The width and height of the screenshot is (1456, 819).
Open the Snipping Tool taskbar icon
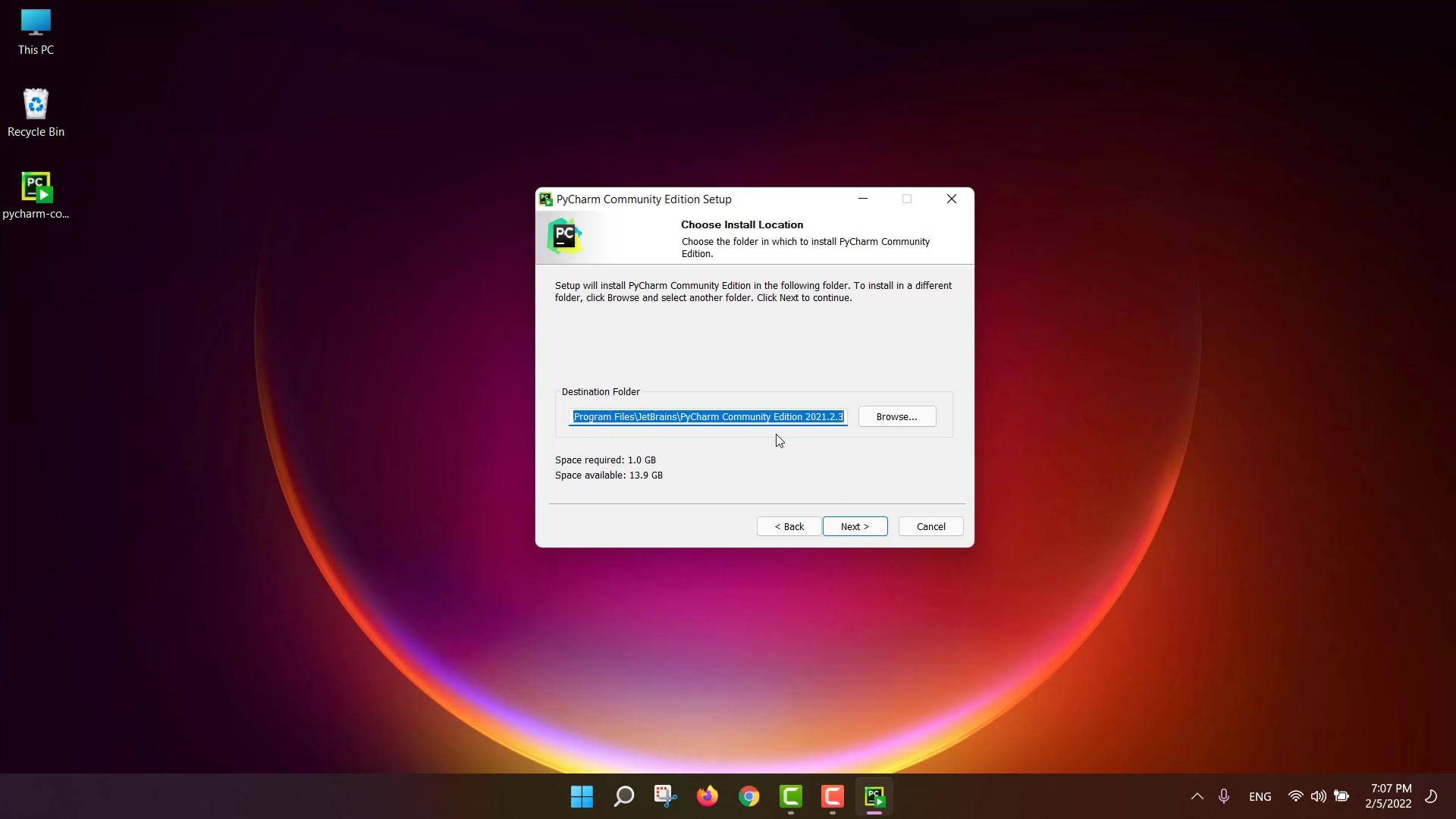pyautogui.click(x=665, y=796)
